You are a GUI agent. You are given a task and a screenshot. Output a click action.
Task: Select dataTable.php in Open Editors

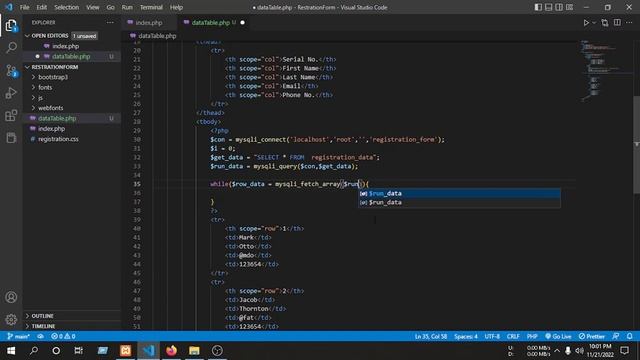pos(71,56)
